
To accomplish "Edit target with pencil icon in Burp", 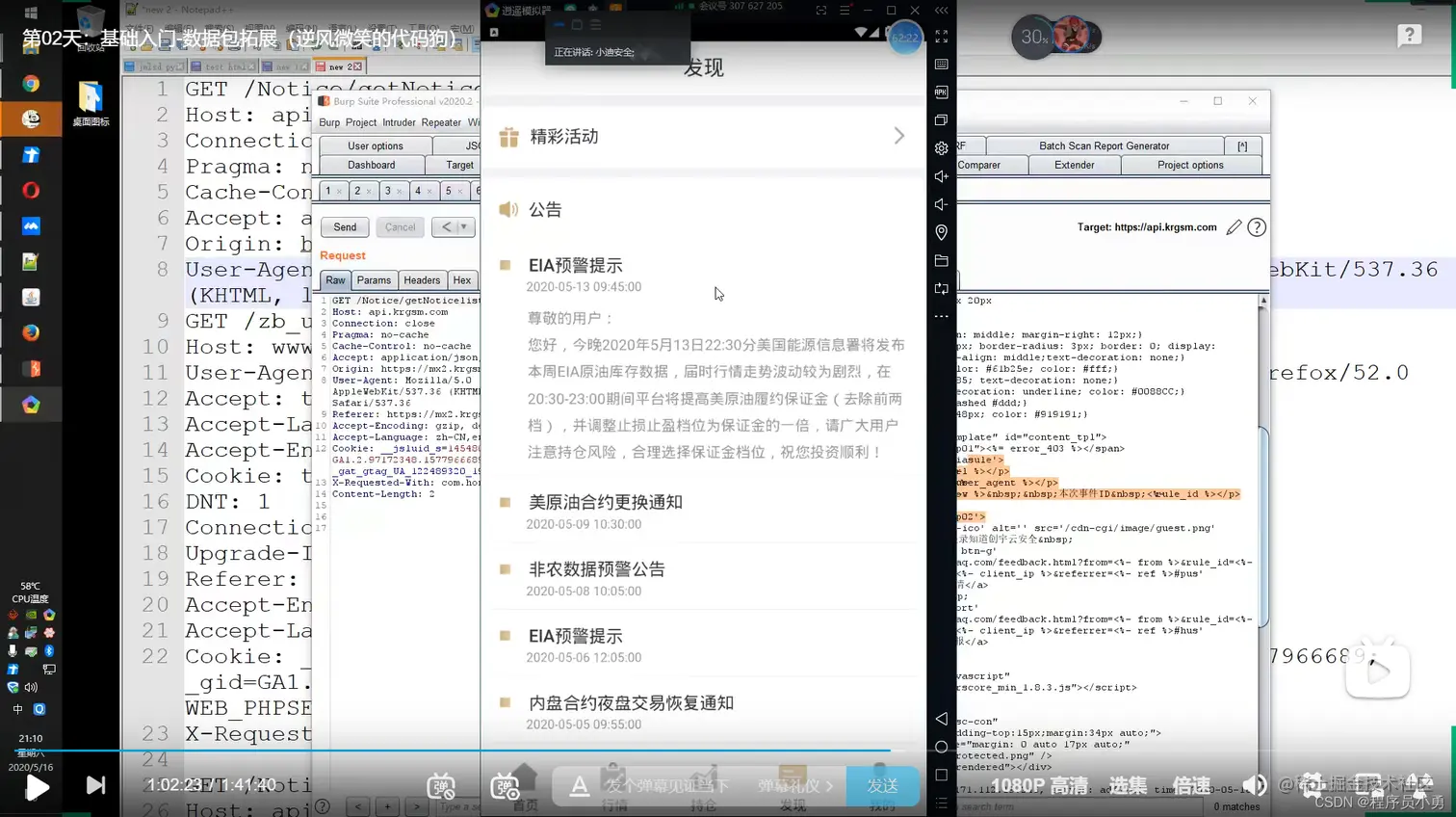I will 1234,227.
